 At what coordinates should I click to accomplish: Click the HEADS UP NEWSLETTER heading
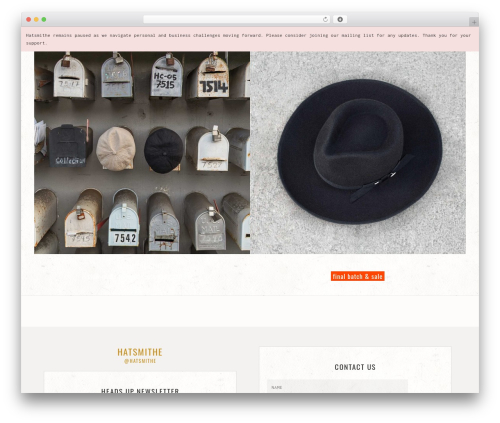tap(140, 390)
